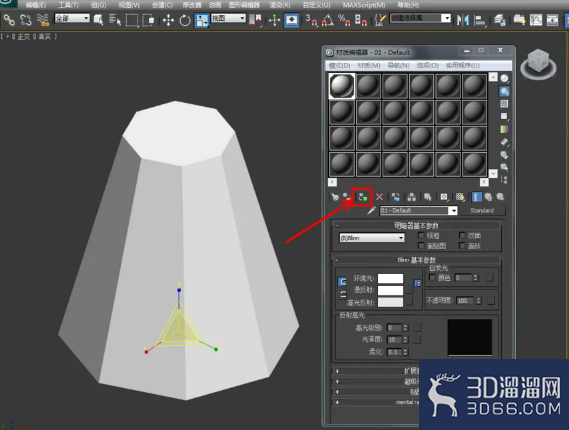Screen dimensions: 569x430
Task: Open 全部 selection filter dropdown
Action: (x=72, y=18)
